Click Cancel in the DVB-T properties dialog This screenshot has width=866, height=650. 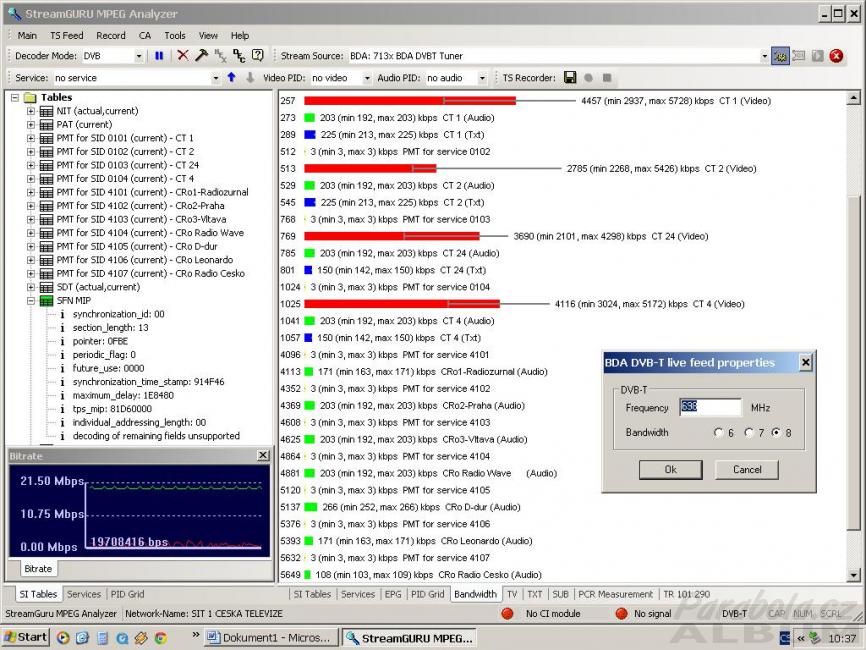(x=746, y=469)
